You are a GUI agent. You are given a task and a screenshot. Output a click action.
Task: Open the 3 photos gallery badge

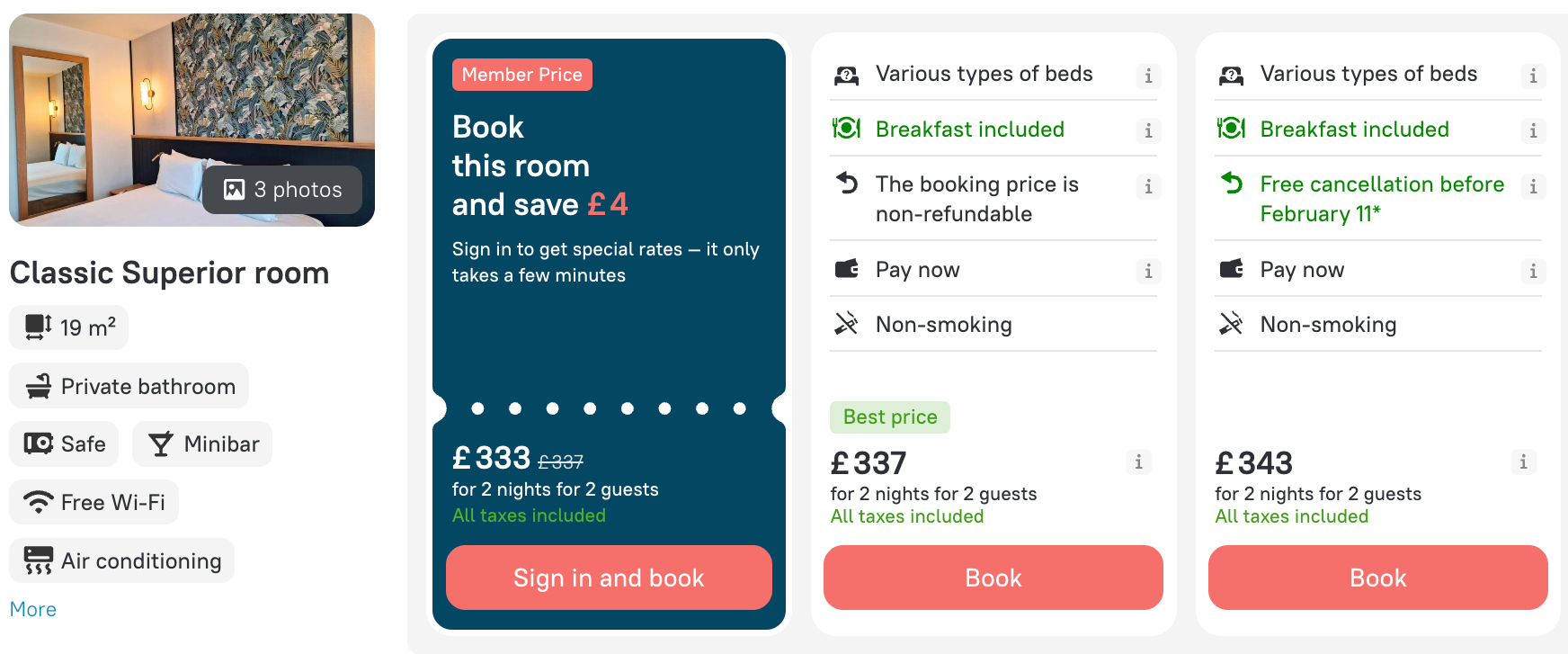coord(282,190)
